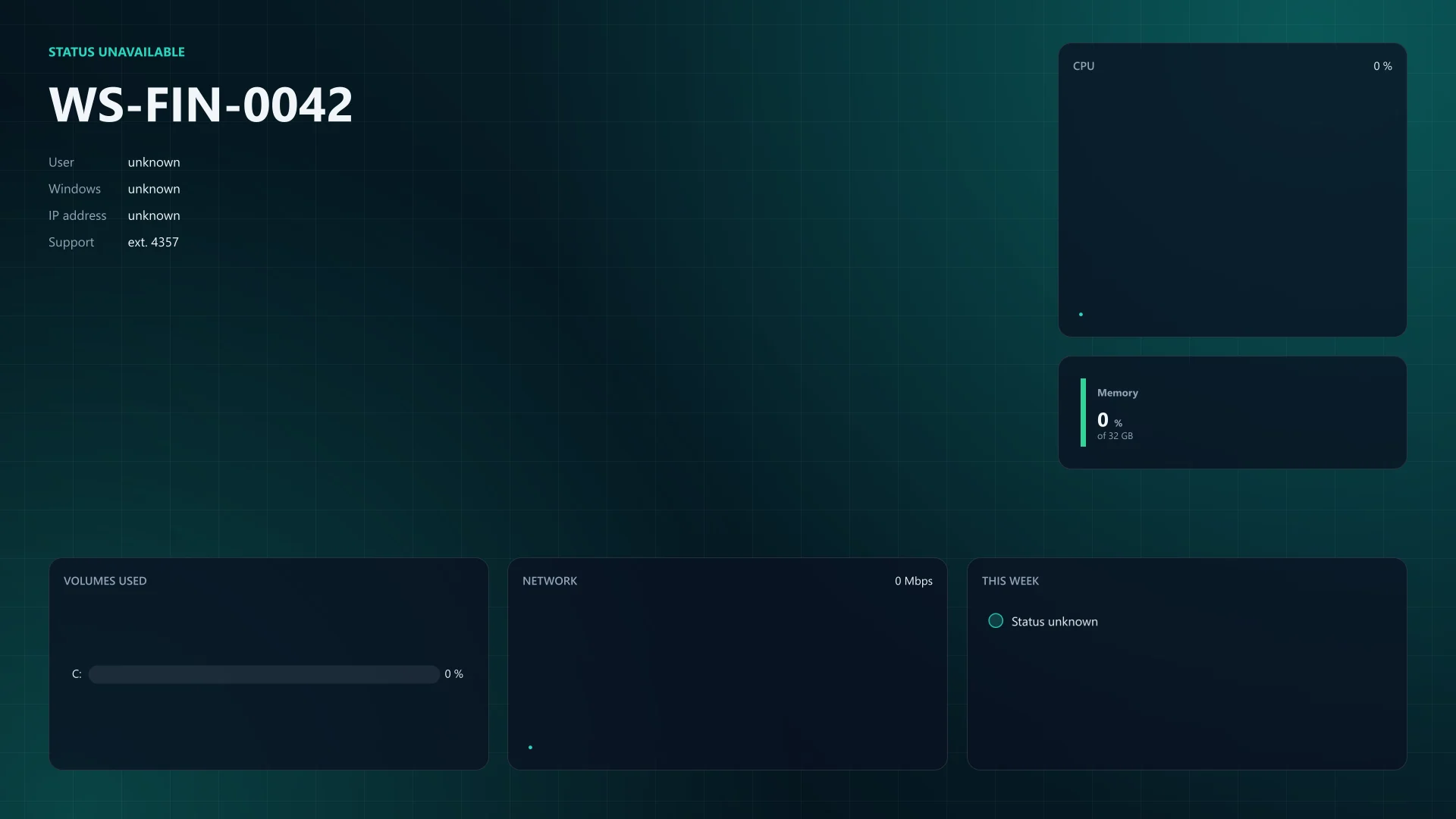The image size is (1456, 819).
Task: Click the 0 Mbps network reading
Action: point(914,581)
